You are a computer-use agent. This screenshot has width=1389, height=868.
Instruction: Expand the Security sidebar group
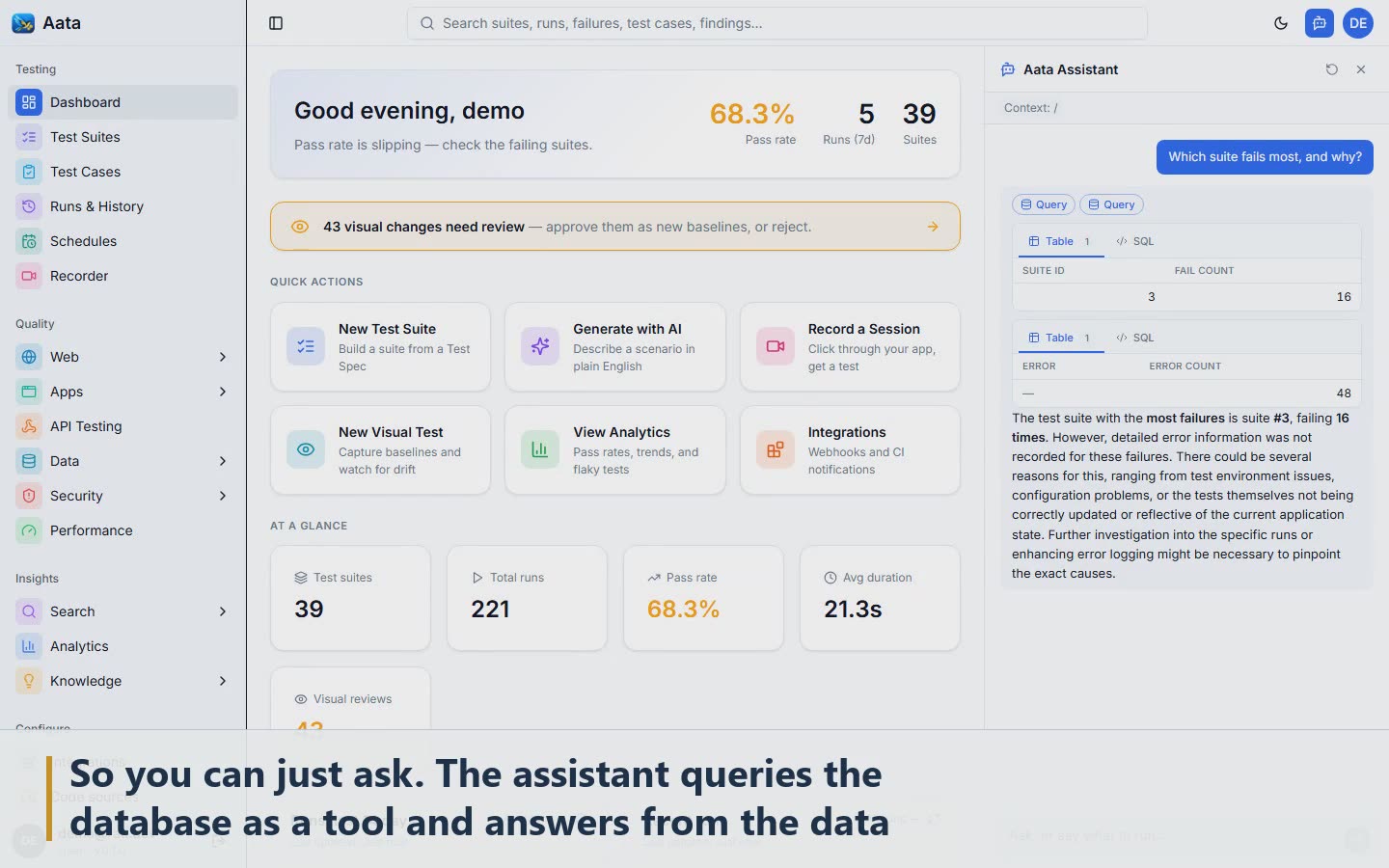(123, 496)
